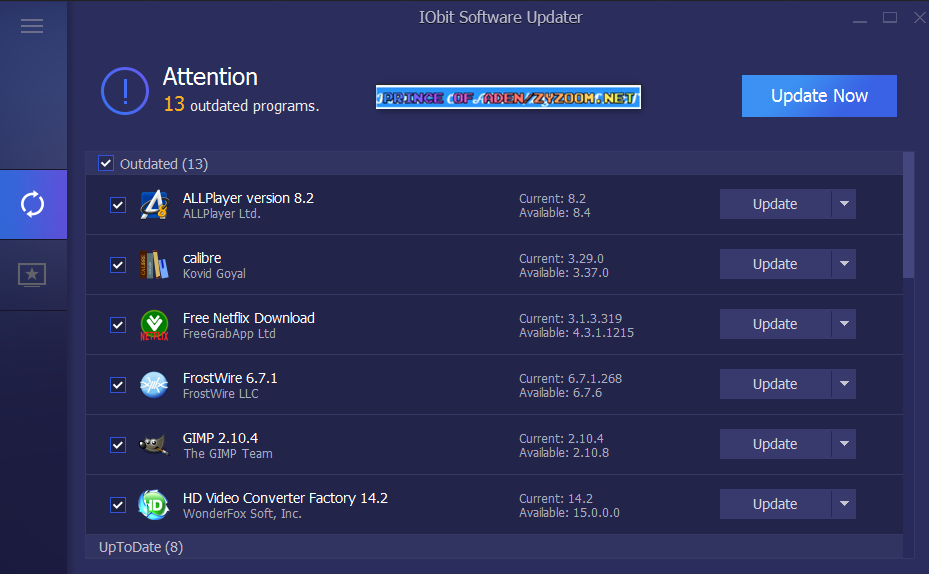Uncheck the ALLPlayer version 8.2 checkbox

coord(118,205)
